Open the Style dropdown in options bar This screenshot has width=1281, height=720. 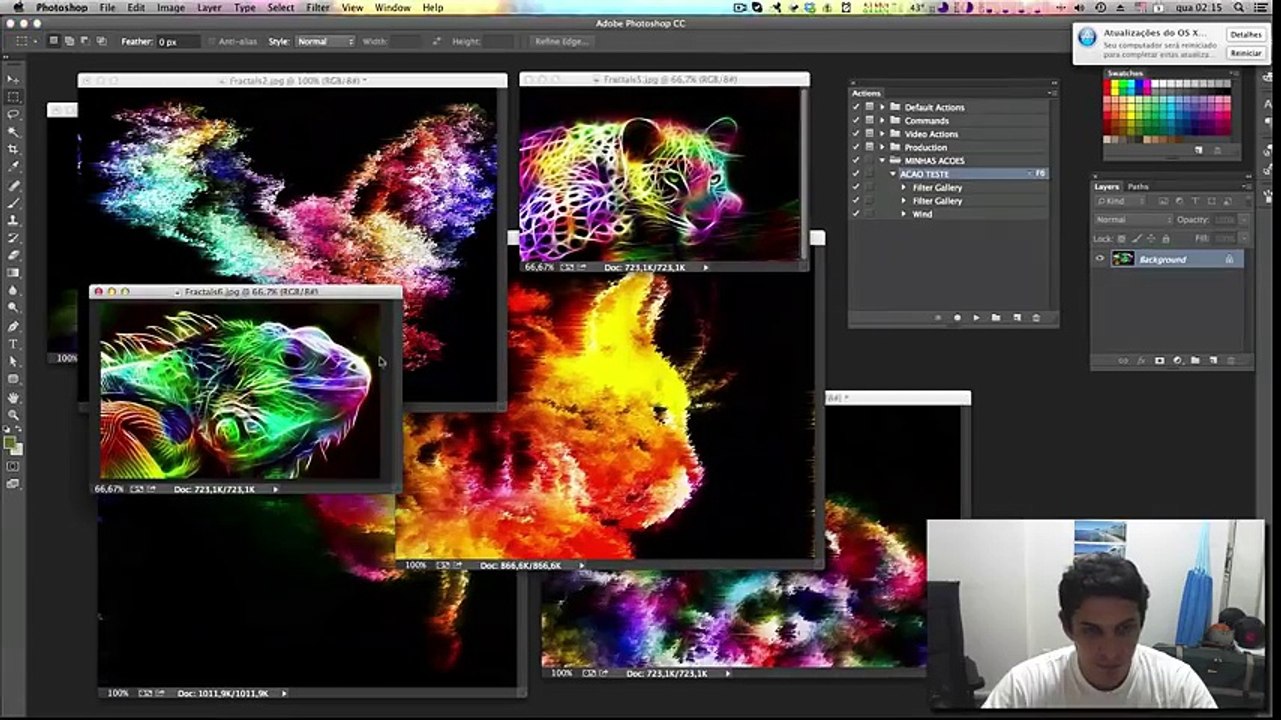pyautogui.click(x=325, y=41)
